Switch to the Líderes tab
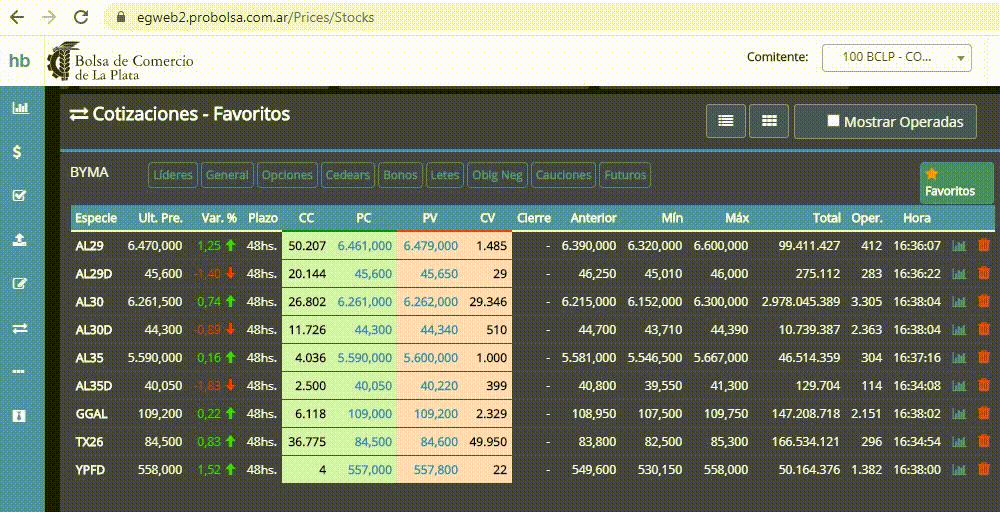Screen dimensions: 1000x512 (x=173, y=175)
